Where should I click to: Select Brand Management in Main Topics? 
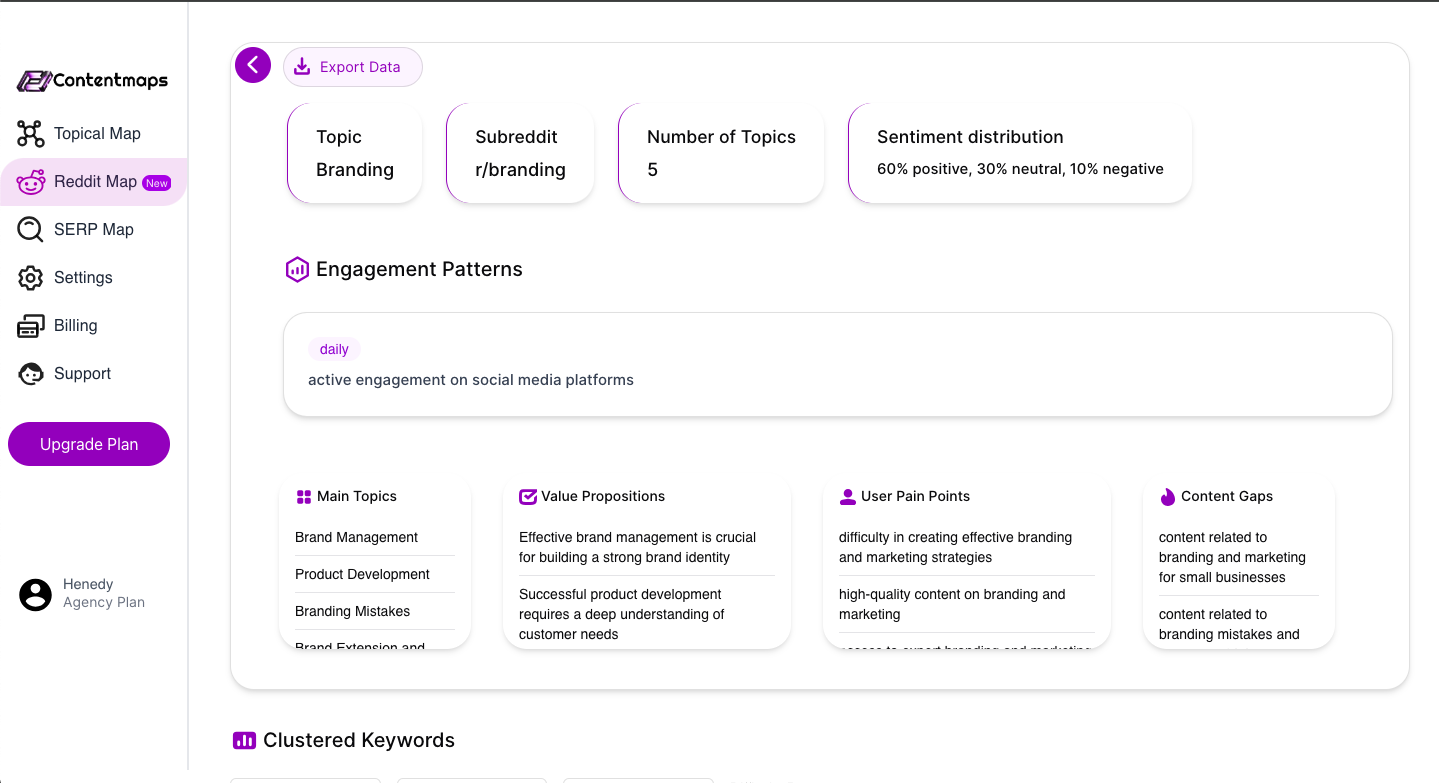tap(356, 537)
